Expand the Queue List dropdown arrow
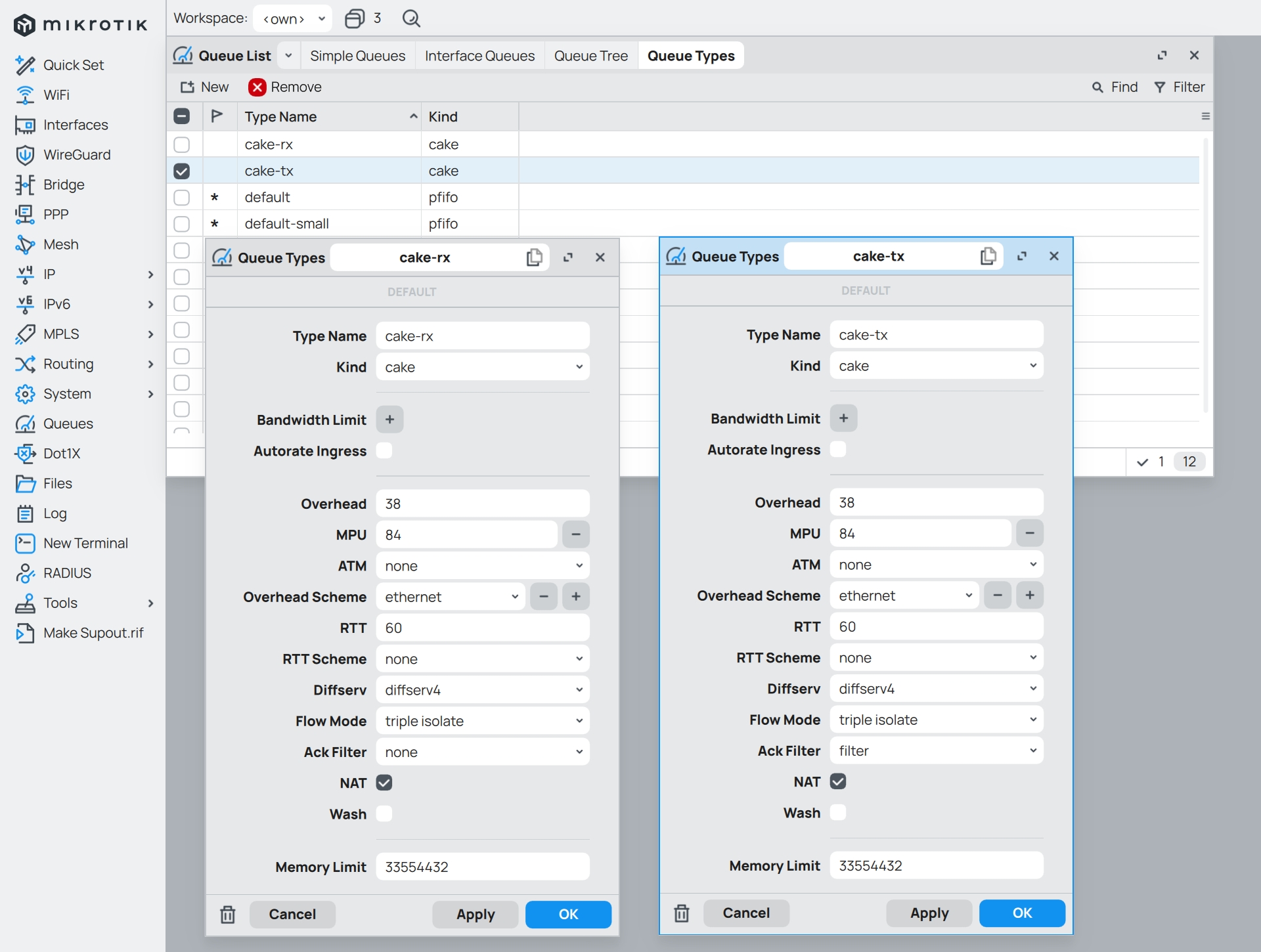Screen dimensions: 1261x952 point(288,56)
